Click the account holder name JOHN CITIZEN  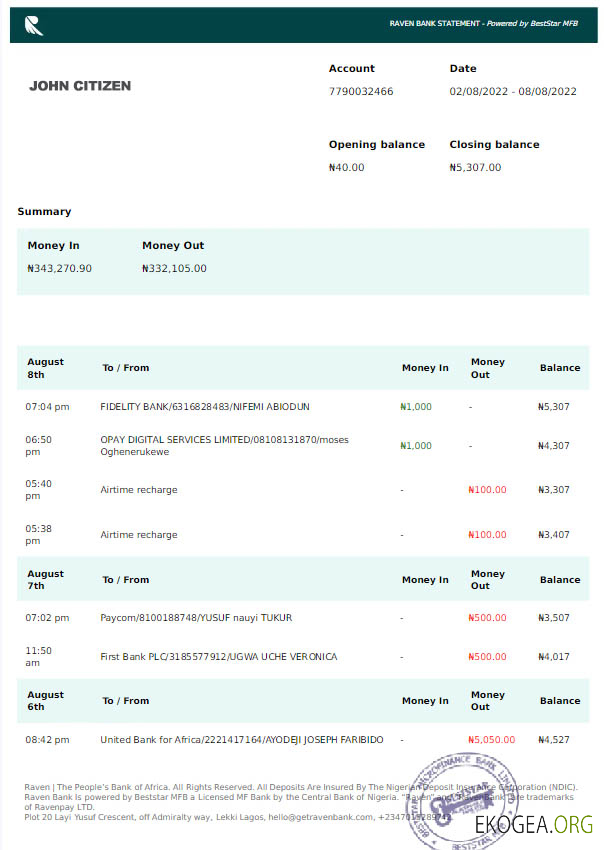pos(80,86)
